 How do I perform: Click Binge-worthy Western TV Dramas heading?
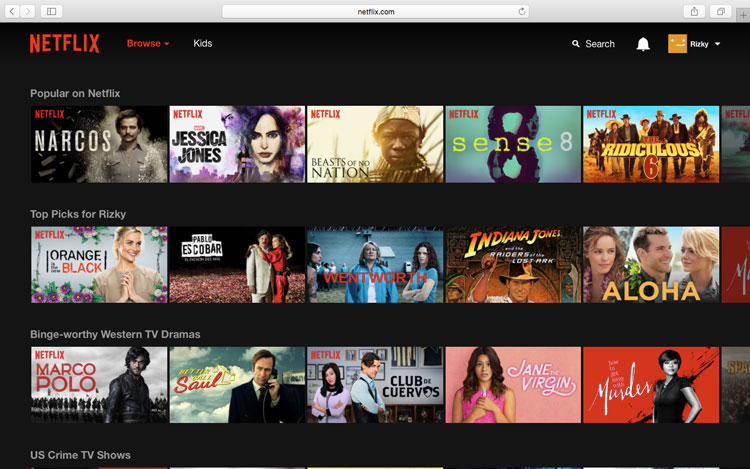pos(115,334)
